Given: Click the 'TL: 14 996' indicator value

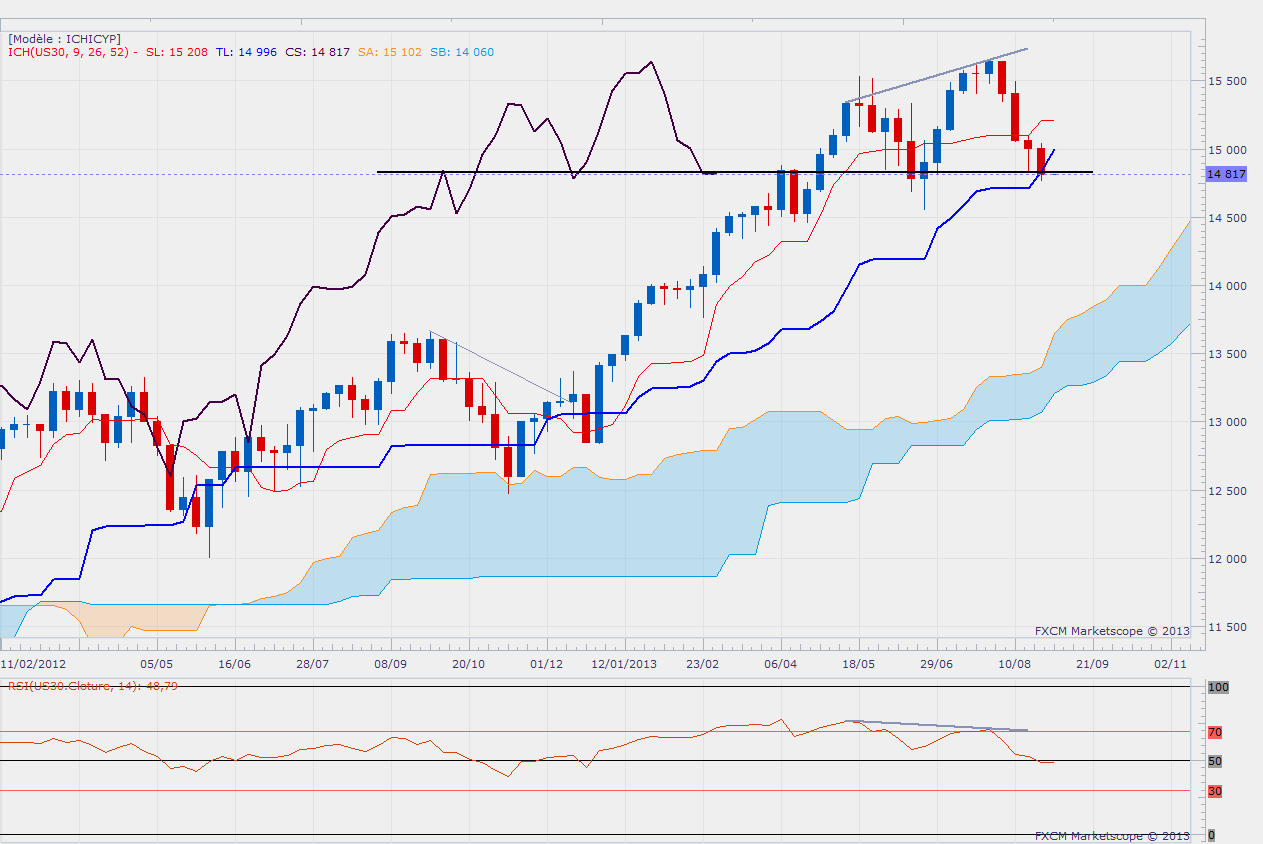Looking at the screenshot, I should (247, 52).
